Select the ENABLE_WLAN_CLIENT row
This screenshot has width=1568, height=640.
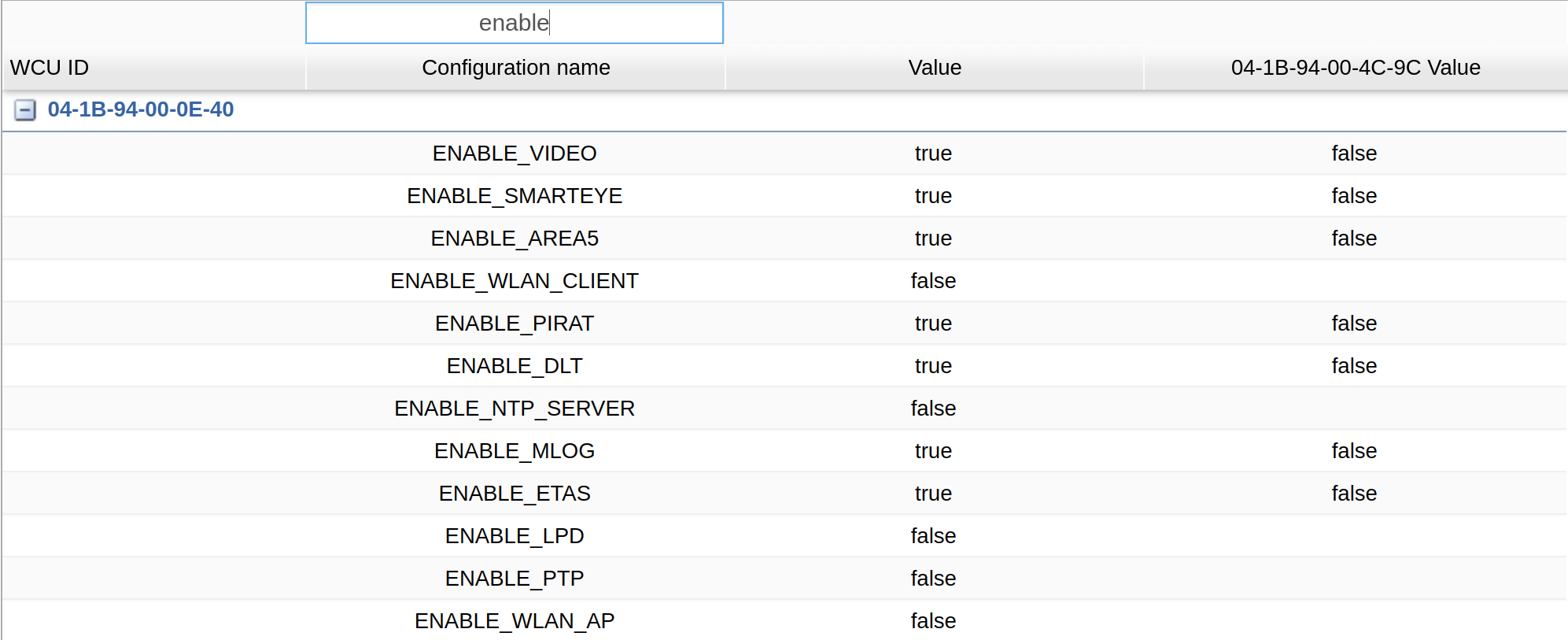(x=515, y=281)
